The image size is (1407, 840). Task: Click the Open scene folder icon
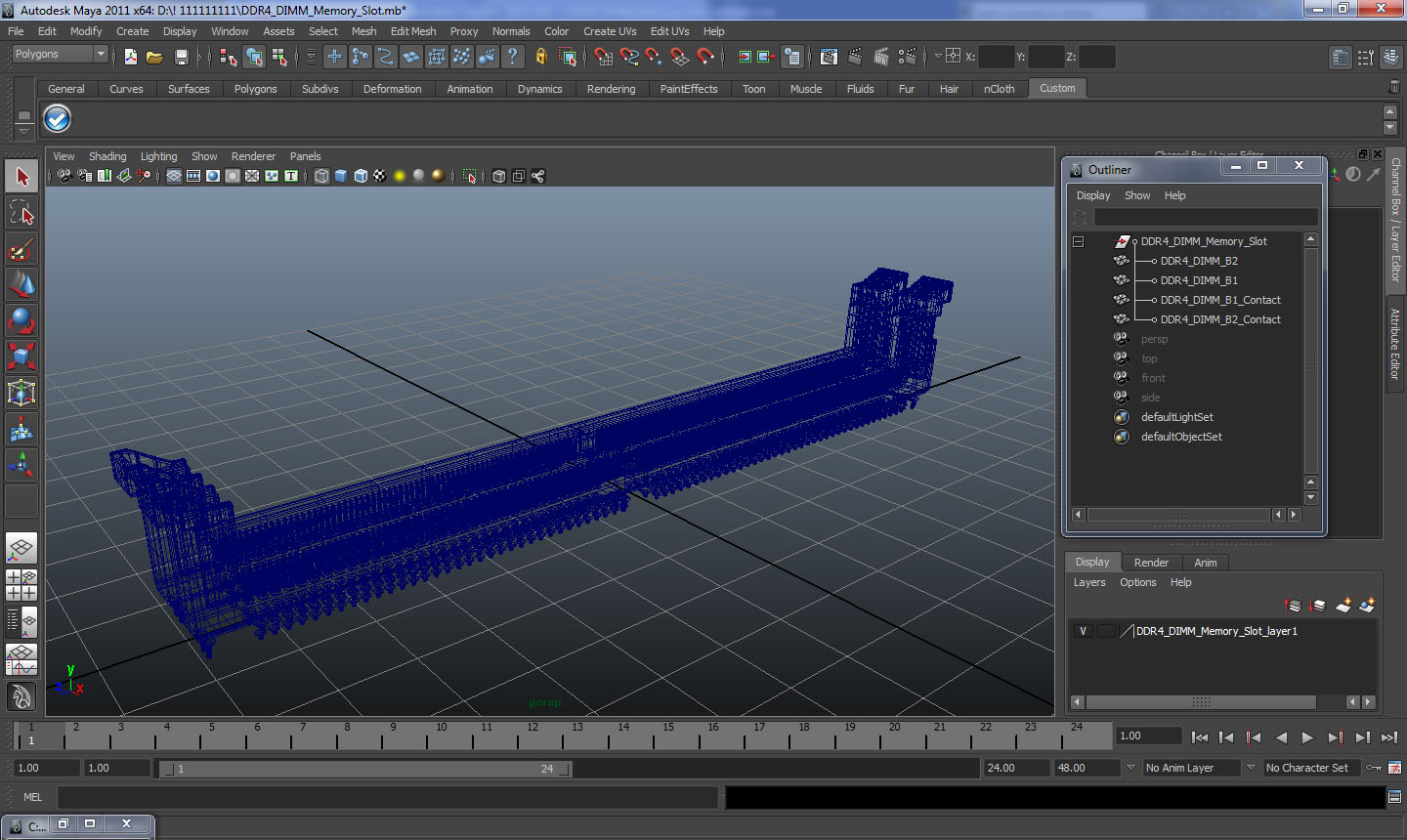pyautogui.click(x=154, y=57)
